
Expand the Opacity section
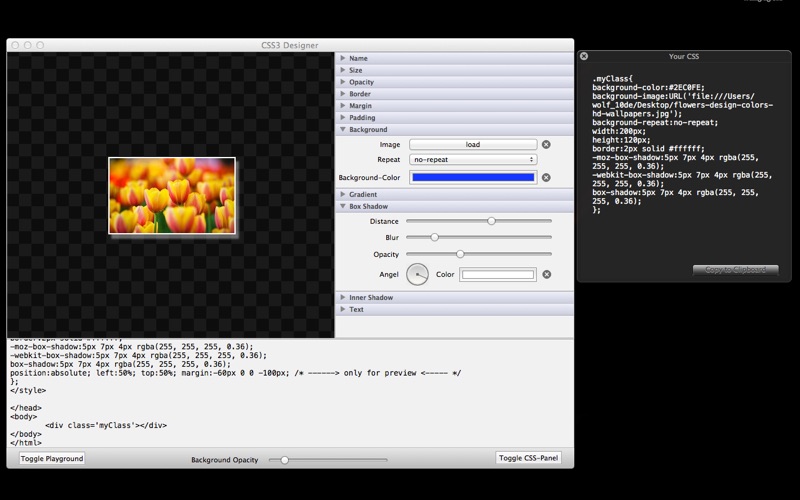pos(454,82)
